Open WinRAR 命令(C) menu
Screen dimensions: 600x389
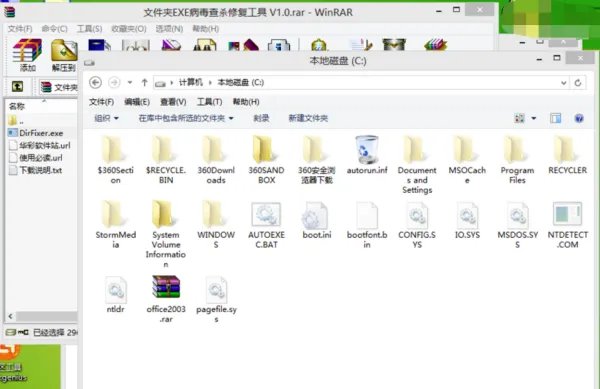pos(54,29)
